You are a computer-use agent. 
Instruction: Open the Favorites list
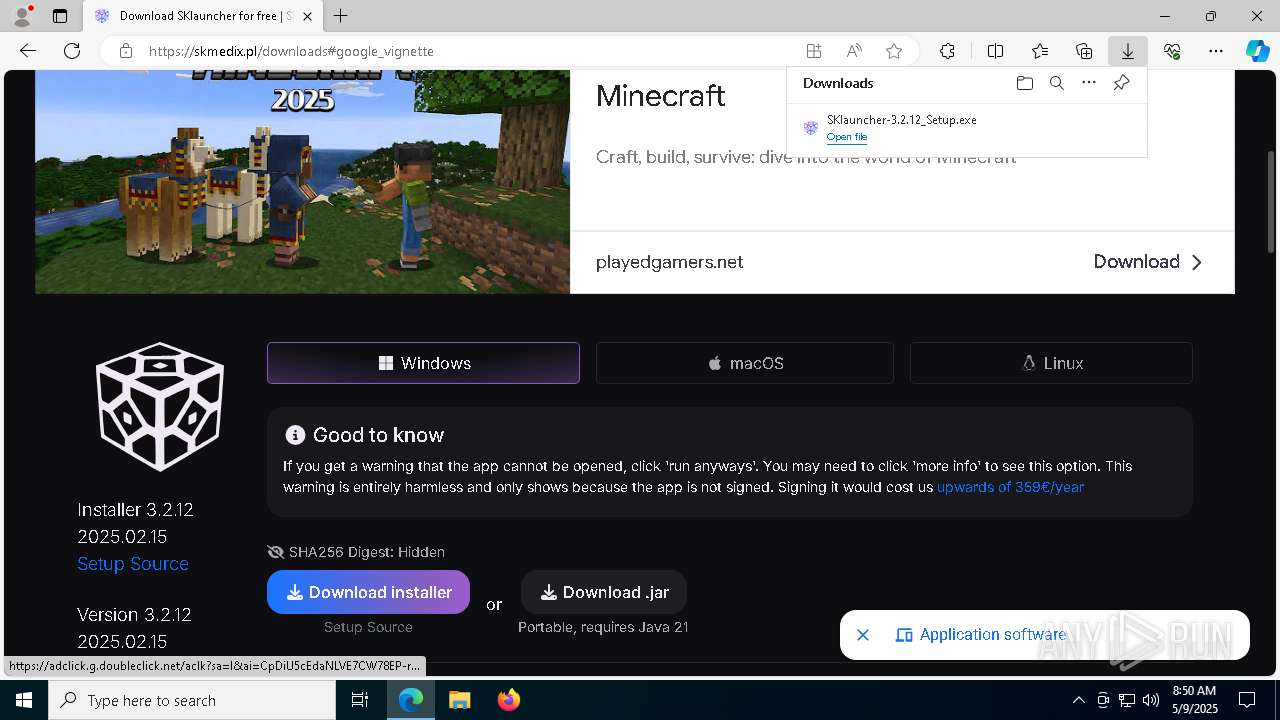1040,51
